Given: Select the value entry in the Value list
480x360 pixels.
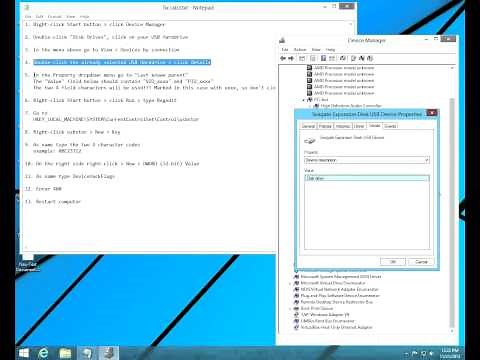Looking at the screenshot, I should point(367,179).
